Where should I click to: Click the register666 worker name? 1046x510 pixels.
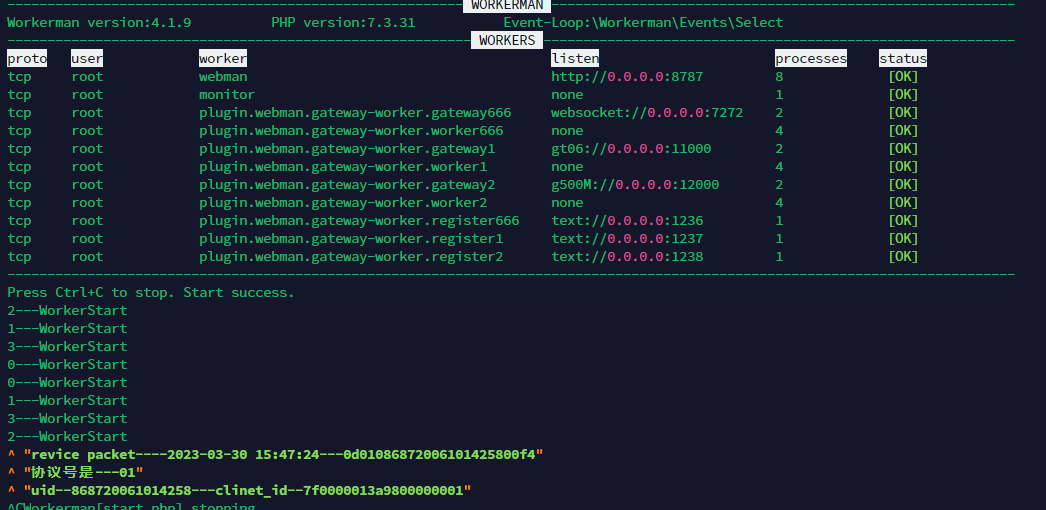pos(359,221)
